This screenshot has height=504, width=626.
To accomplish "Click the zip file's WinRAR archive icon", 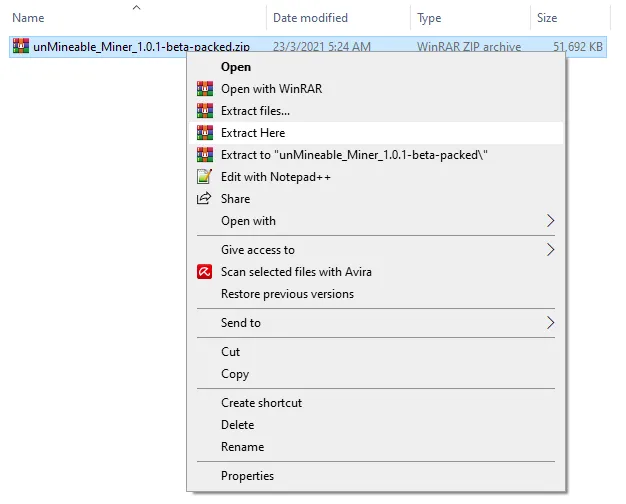I will click(21, 46).
